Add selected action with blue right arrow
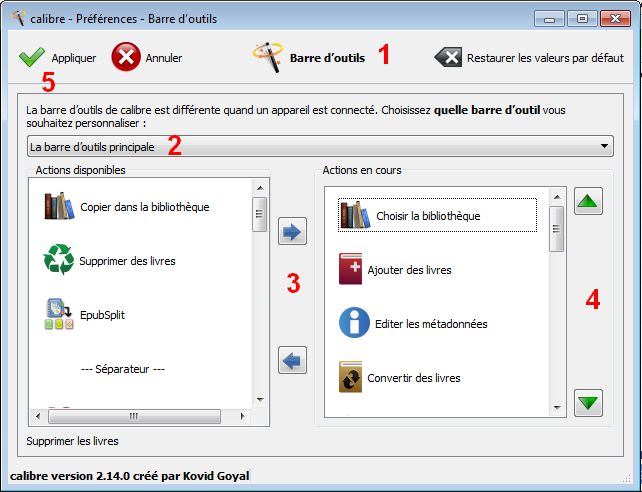 292,231
